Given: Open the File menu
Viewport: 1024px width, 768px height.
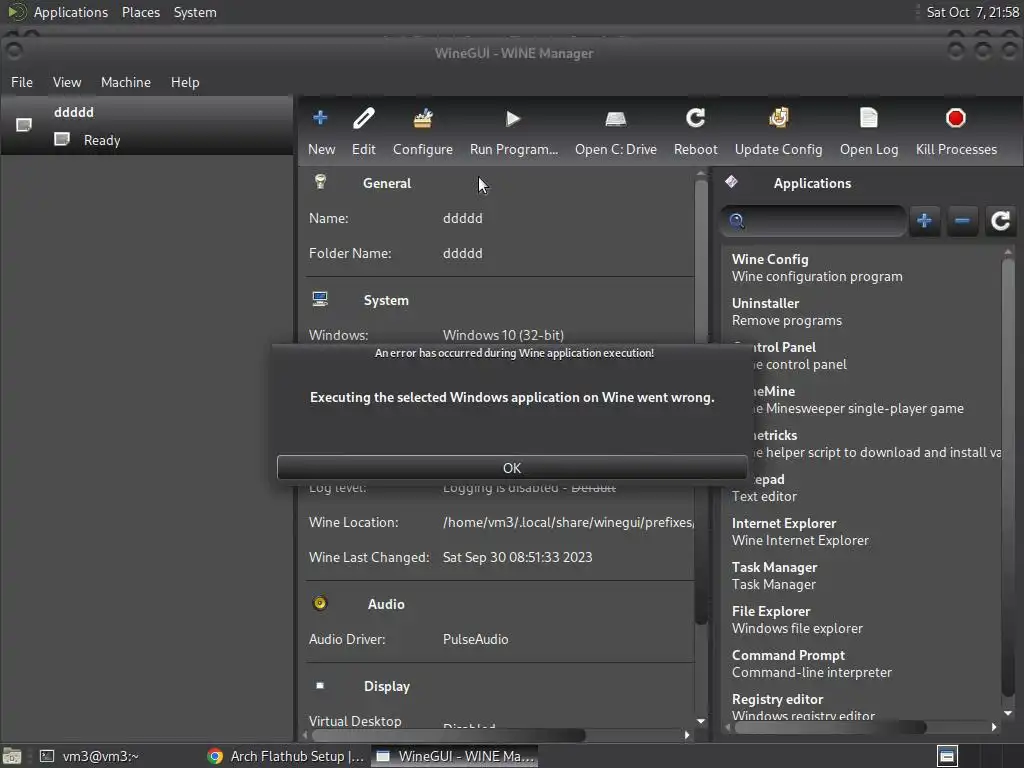Looking at the screenshot, I should click(x=22, y=82).
